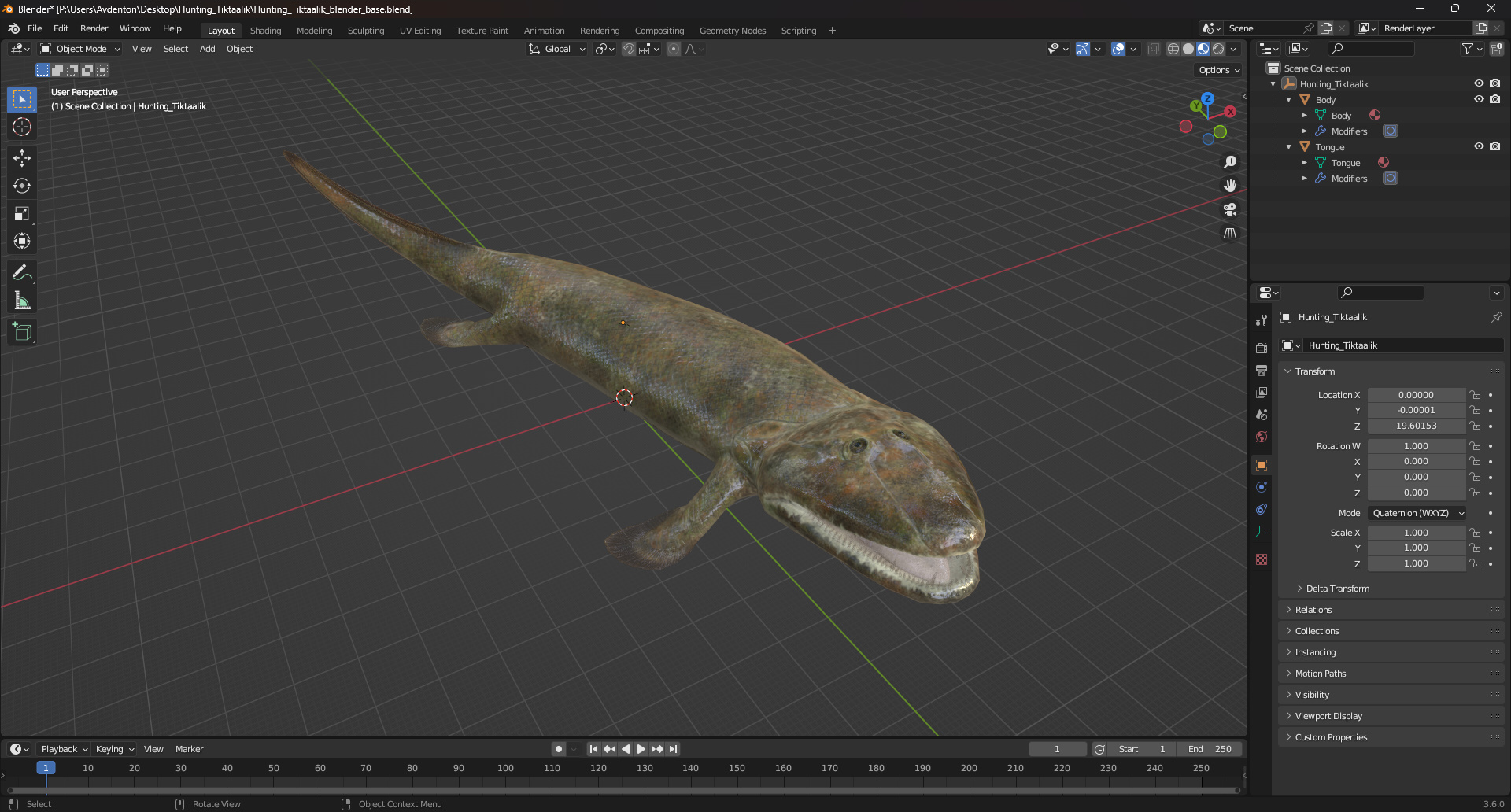
Task: Click the current frame playhead marker
Action: [x=46, y=768]
